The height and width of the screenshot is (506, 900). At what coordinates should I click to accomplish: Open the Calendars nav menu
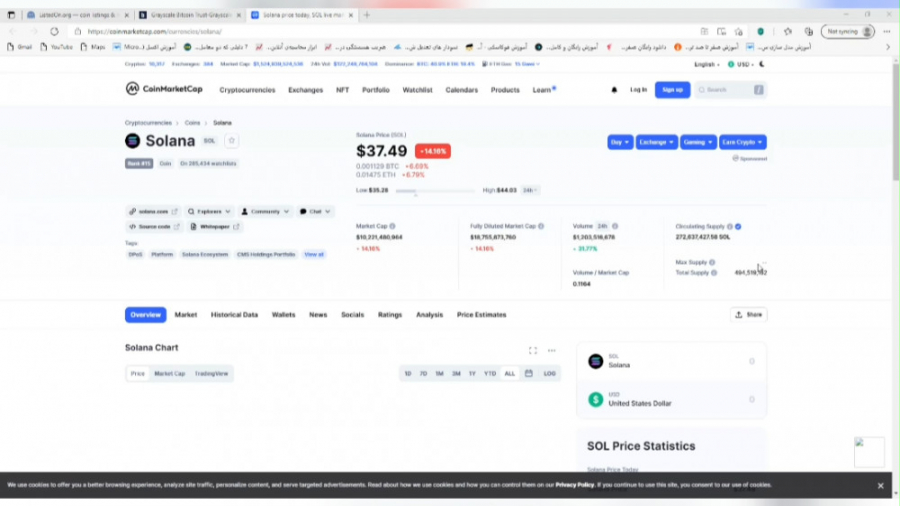[x=461, y=90]
